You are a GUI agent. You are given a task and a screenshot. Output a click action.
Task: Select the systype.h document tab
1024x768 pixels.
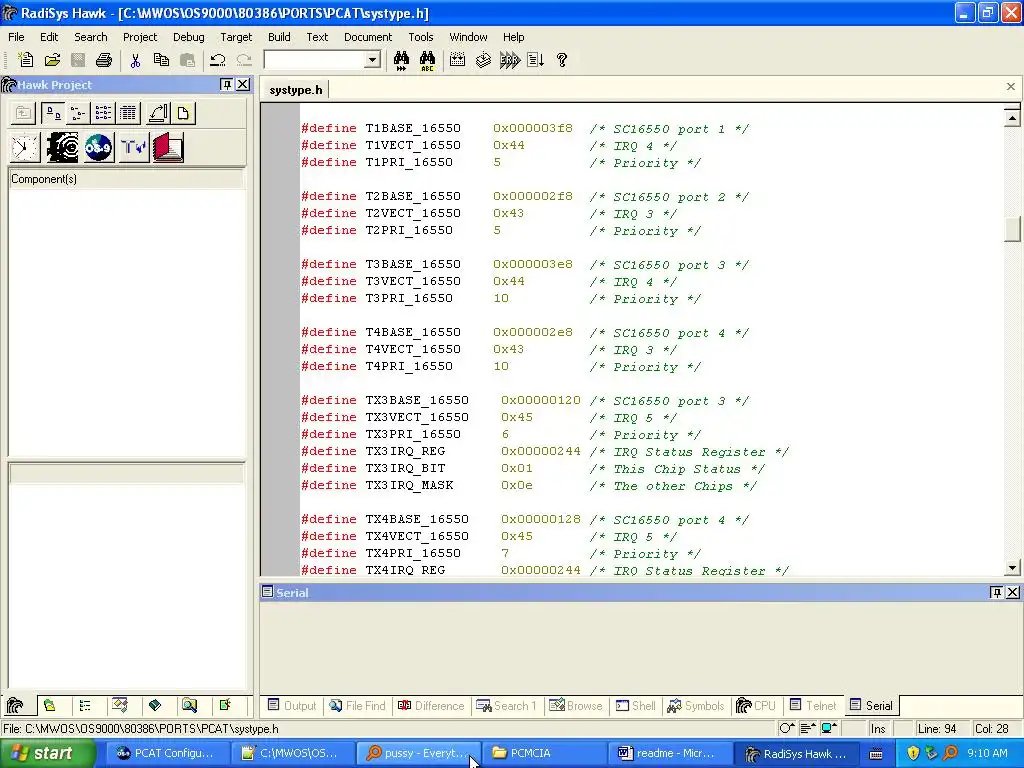coord(296,89)
